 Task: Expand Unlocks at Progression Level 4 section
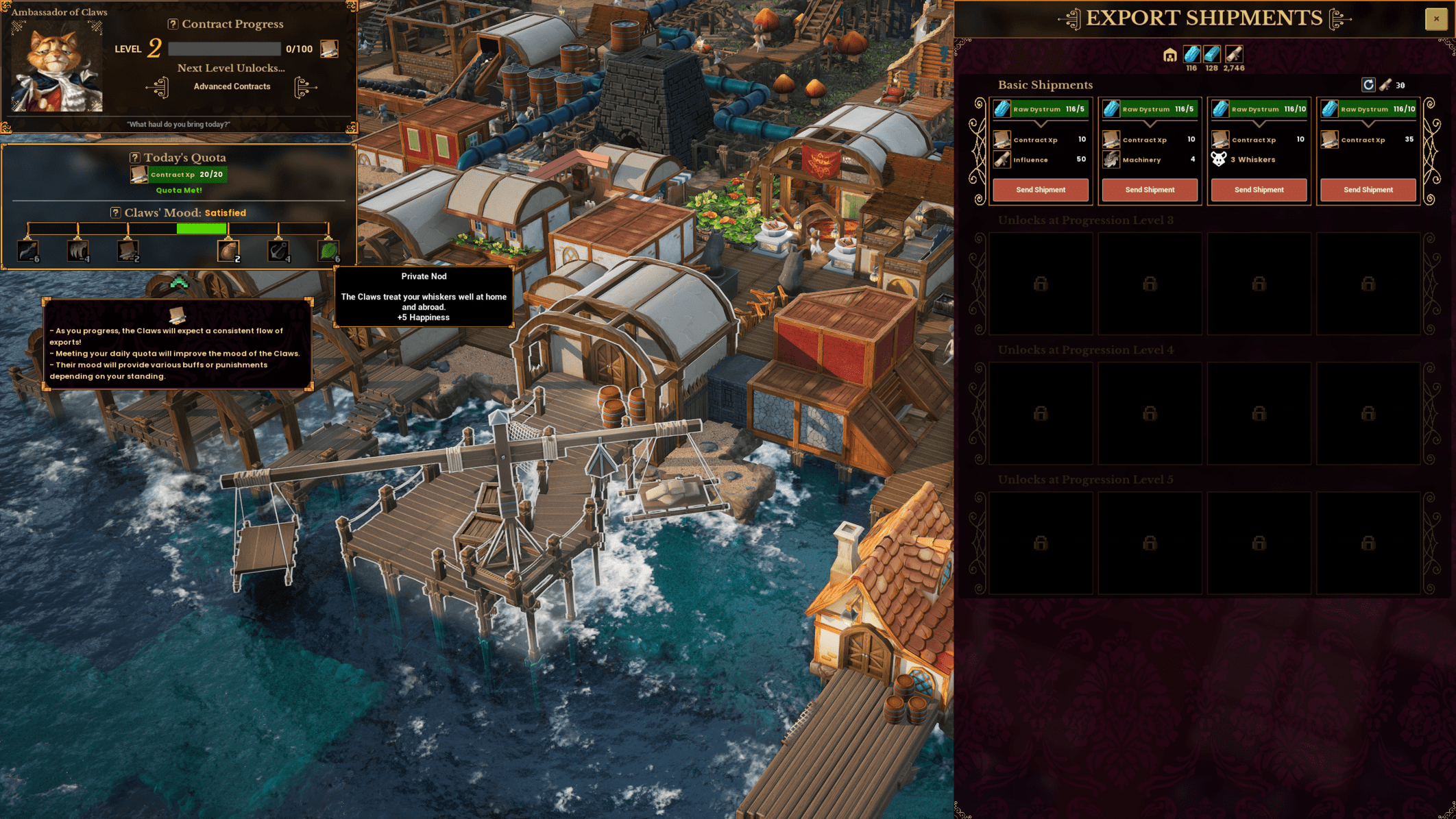click(1085, 350)
